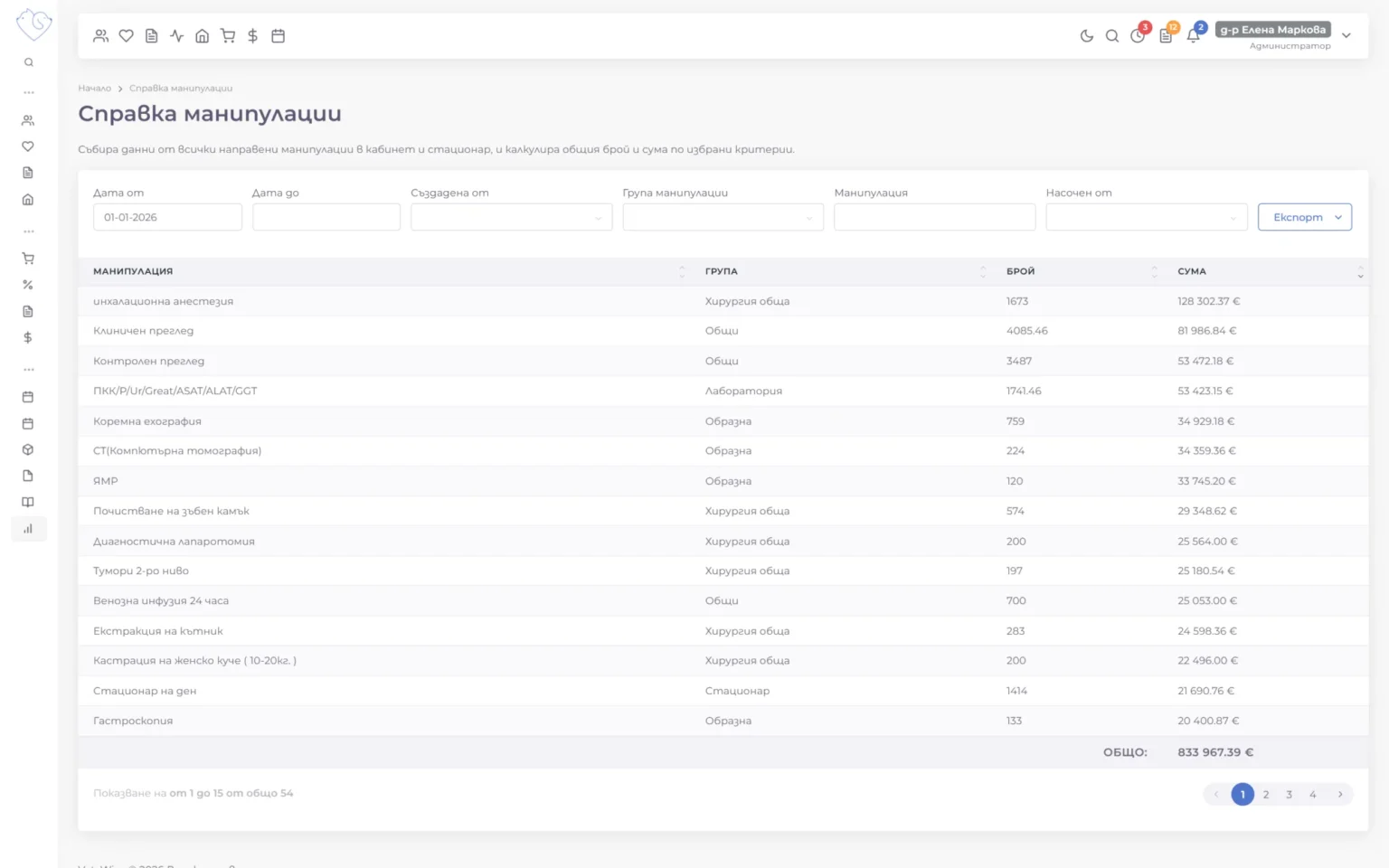Open the home icon in top toolbar
The width and height of the screenshot is (1389, 868).
point(203,36)
